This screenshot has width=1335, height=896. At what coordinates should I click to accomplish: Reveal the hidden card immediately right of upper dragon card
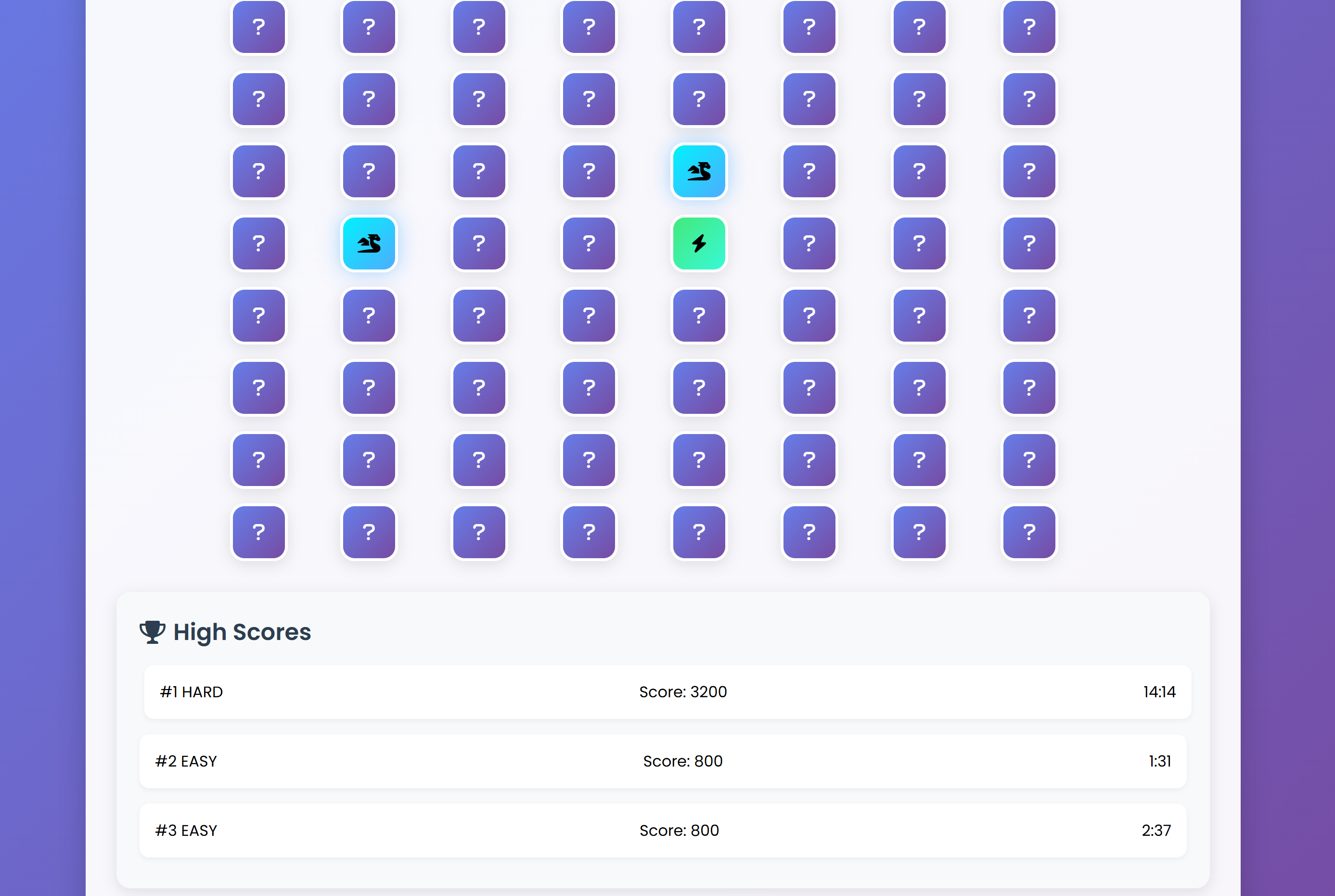click(x=809, y=171)
